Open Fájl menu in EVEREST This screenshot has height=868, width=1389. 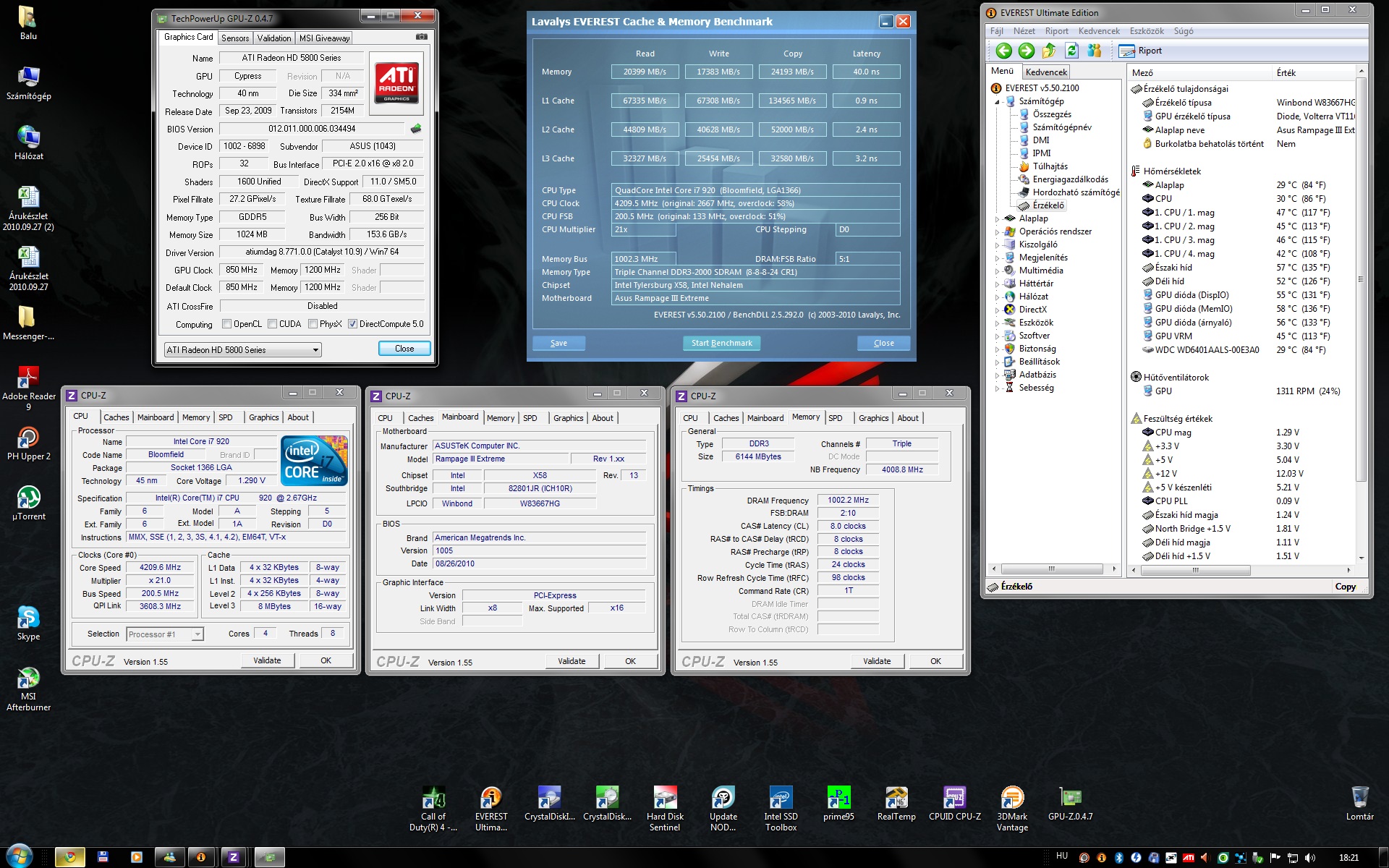tap(997, 31)
